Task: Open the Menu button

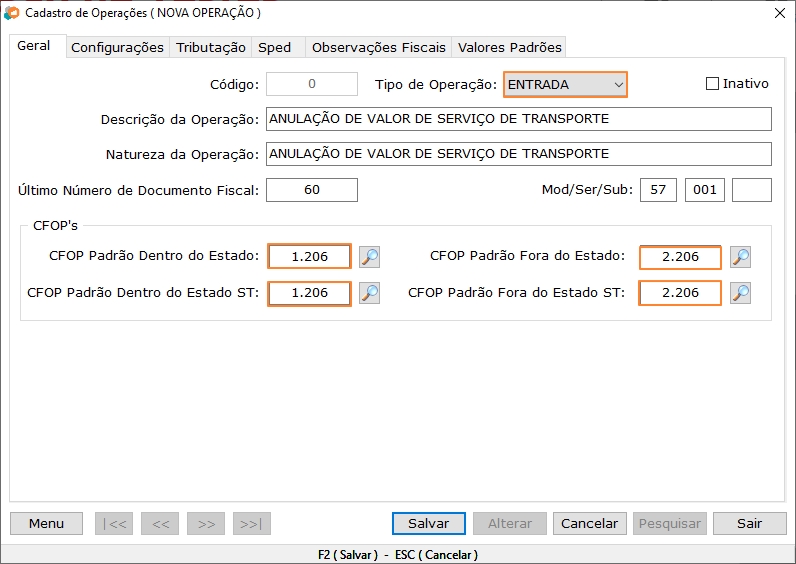Action: pyautogui.click(x=46, y=523)
